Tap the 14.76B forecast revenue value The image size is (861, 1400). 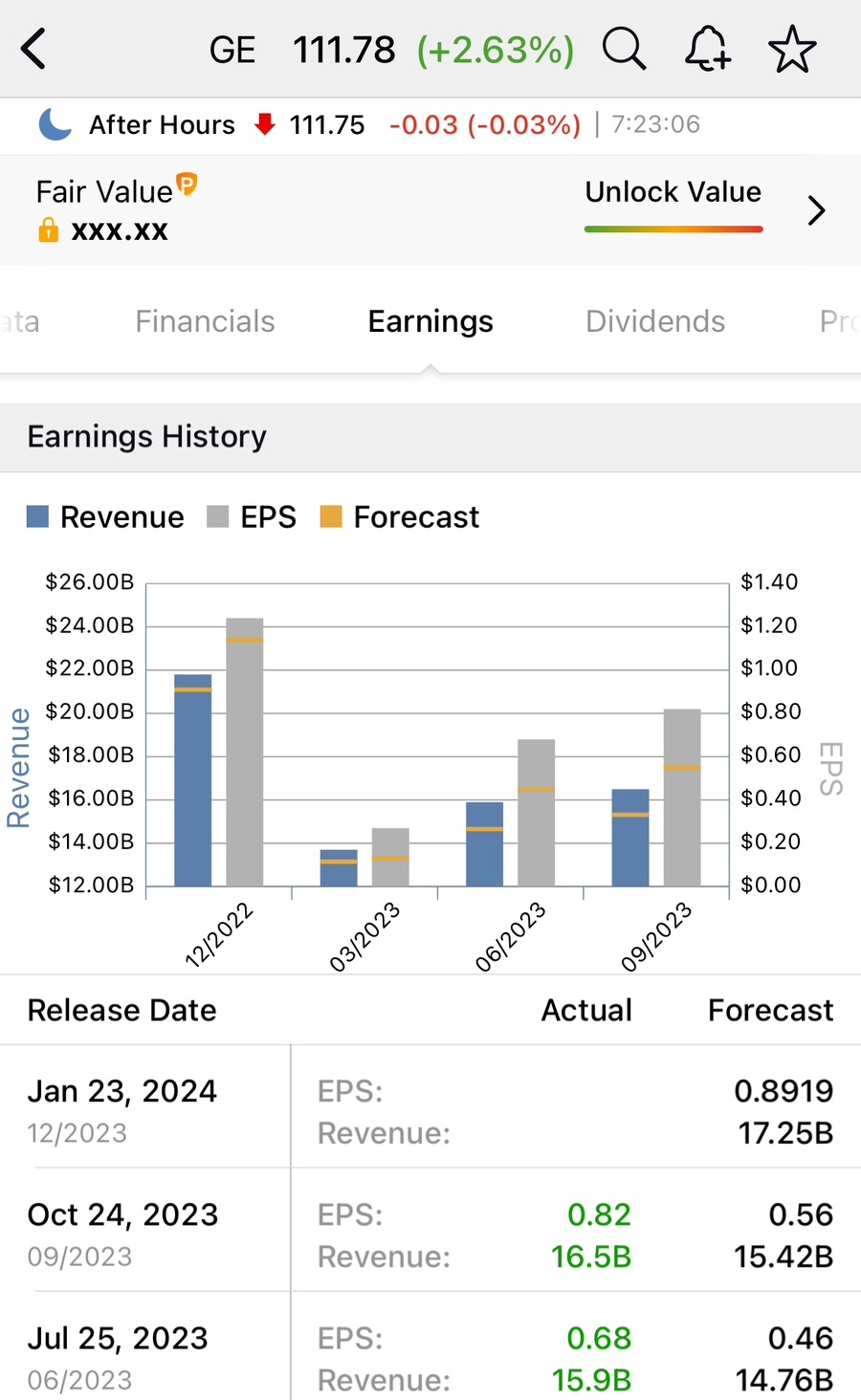[x=784, y=1380]
